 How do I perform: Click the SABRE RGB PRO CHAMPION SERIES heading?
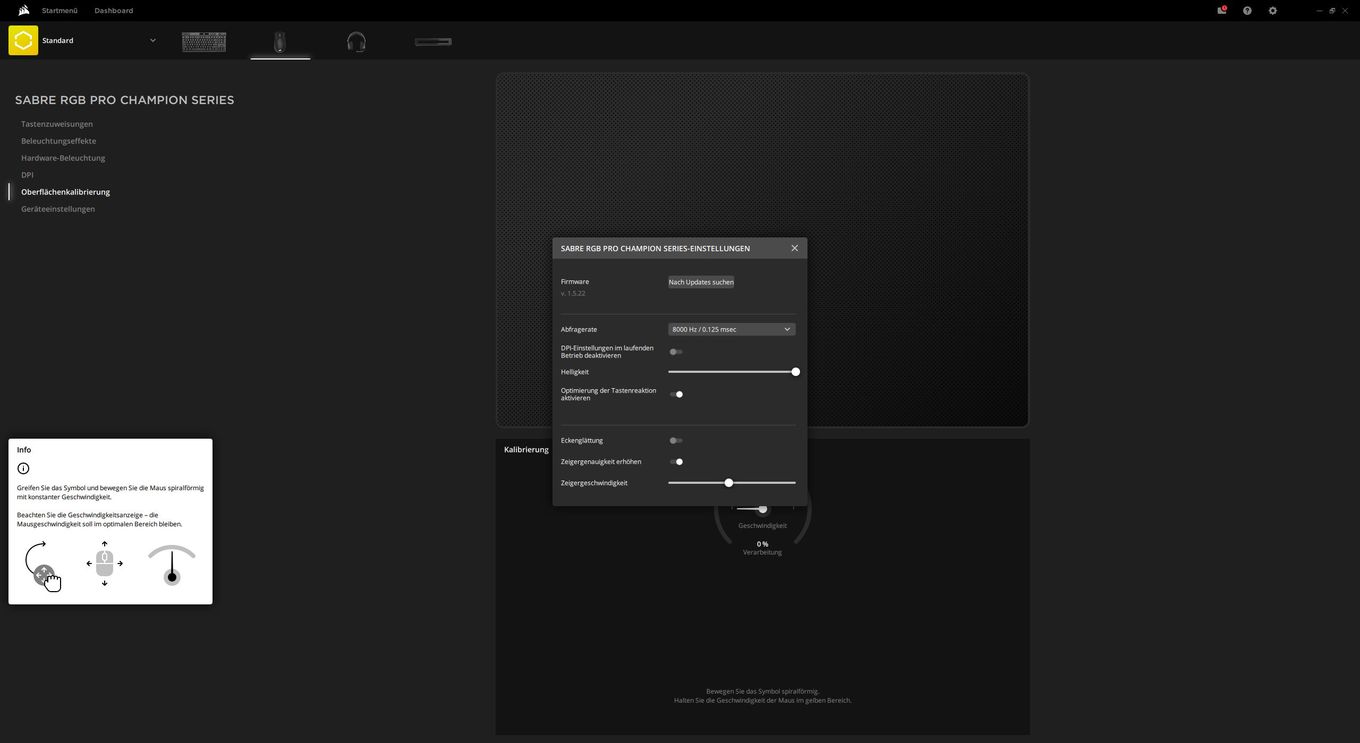(x=125, y=100)
